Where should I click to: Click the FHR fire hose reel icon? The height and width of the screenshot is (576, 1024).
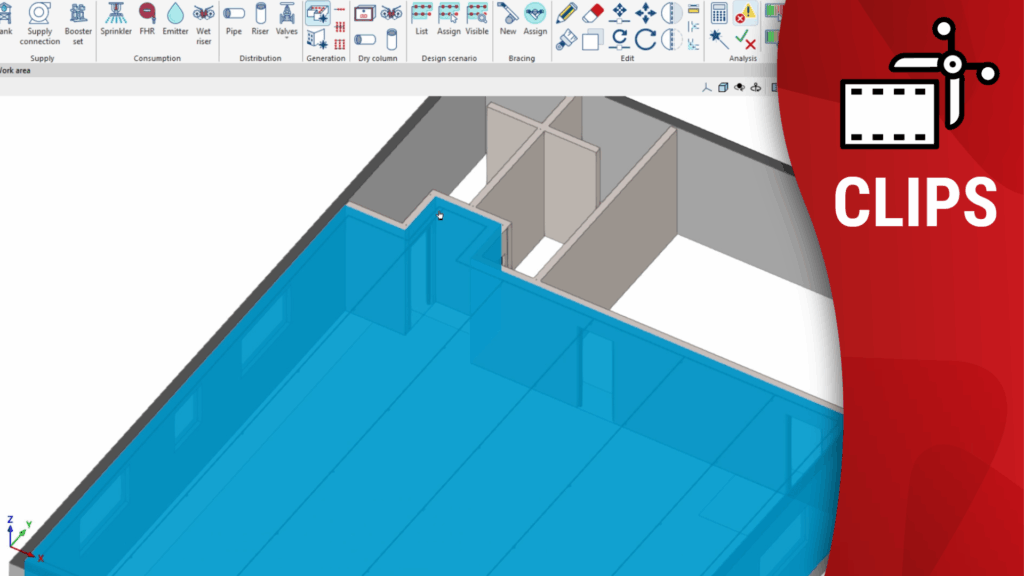pos(147,19)
